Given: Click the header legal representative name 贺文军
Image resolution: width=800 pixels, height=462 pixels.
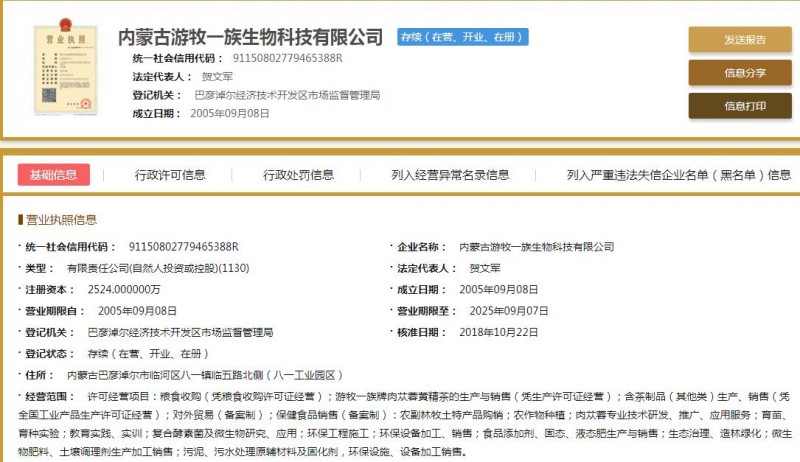Looking at the screenshot, I should [x=217, y=76].
